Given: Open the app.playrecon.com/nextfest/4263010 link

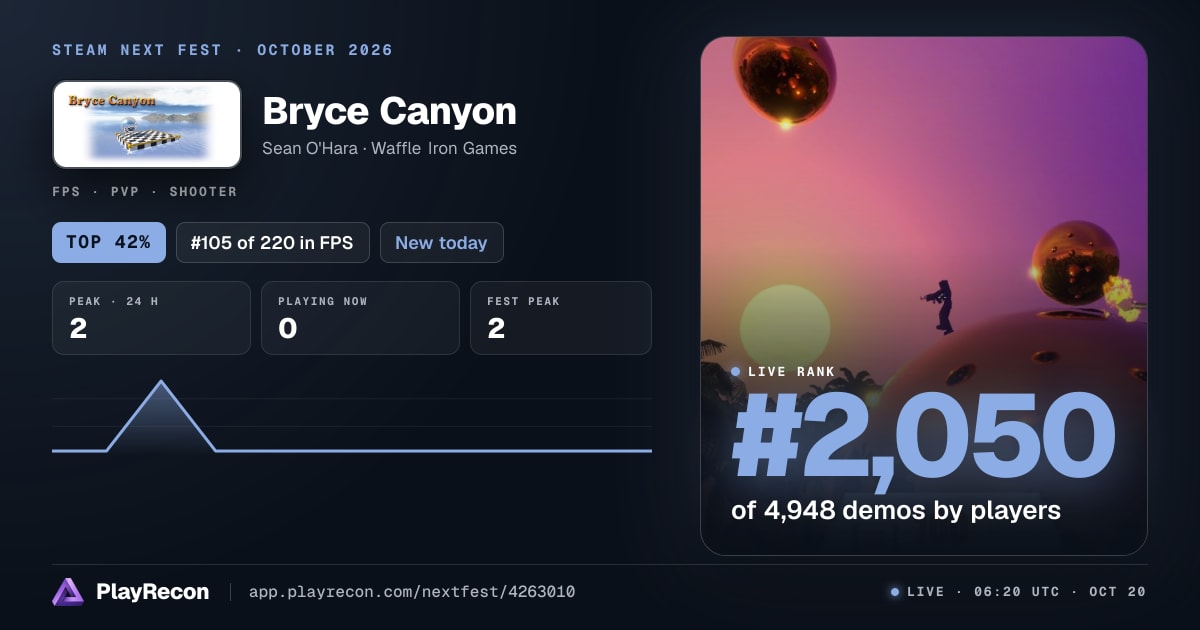Looking at the screenshot, I should tap(412, 592).
